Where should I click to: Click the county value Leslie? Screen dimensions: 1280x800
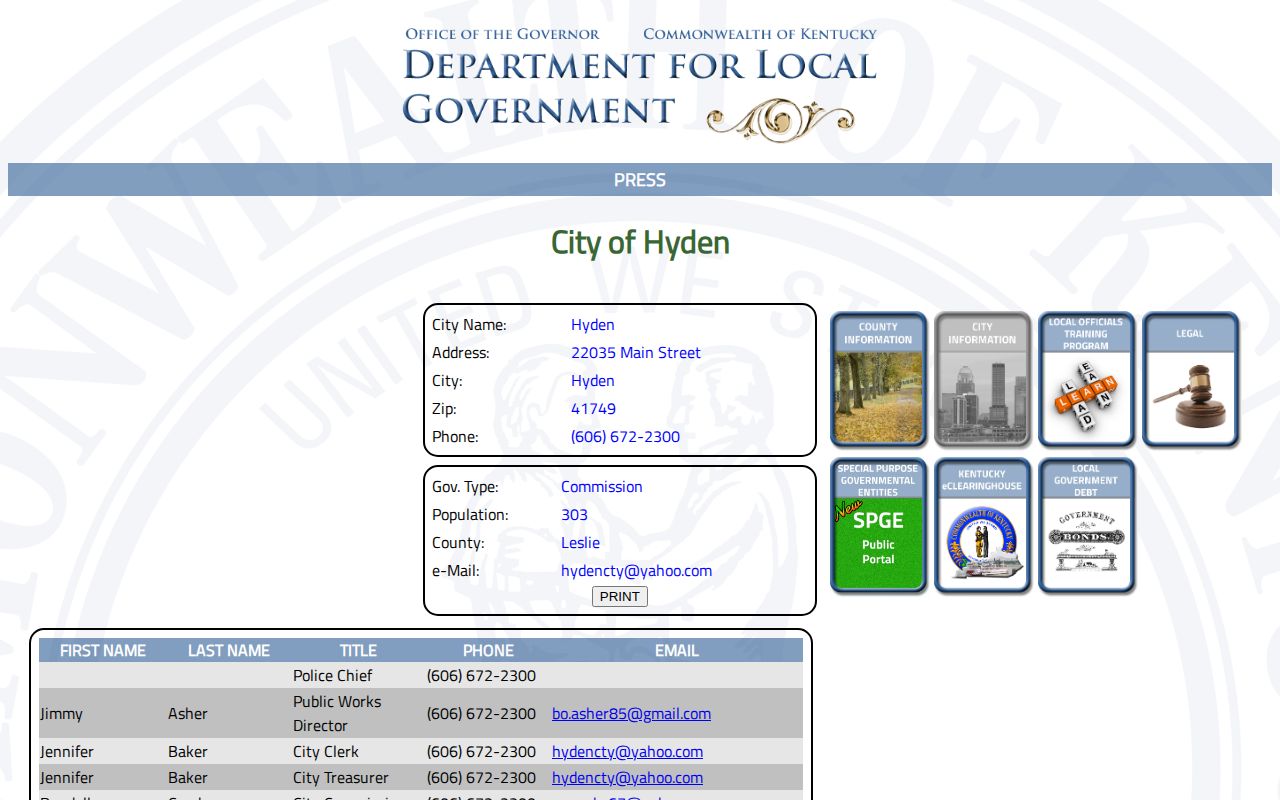pos(580,543)
